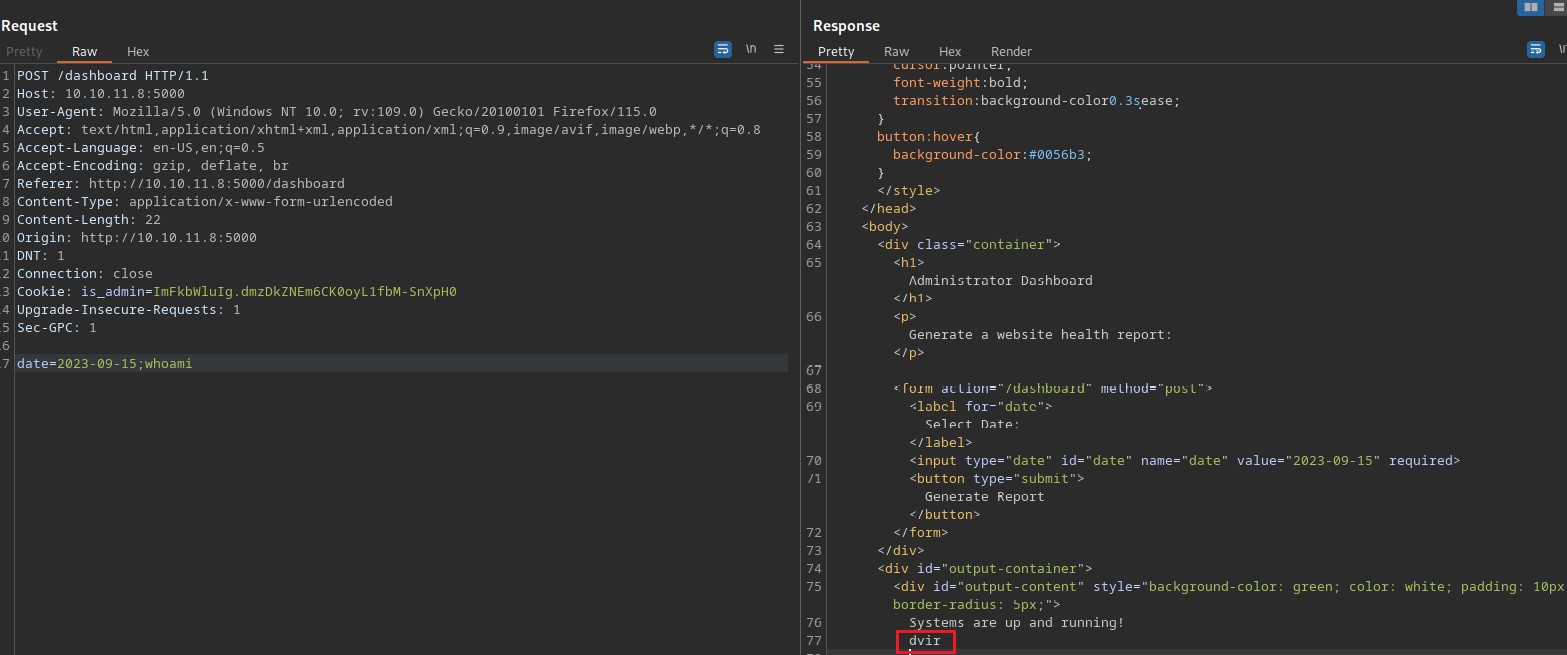Click the '</form>' closing tag
The width and height of the screenshot is (1567, 655).
point(921,532)
